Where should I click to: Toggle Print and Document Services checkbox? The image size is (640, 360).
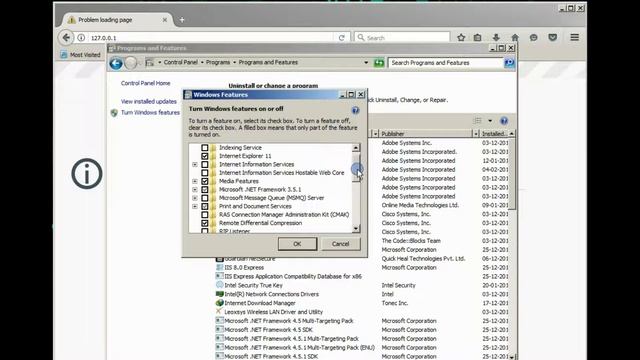[x=204, y=206]
